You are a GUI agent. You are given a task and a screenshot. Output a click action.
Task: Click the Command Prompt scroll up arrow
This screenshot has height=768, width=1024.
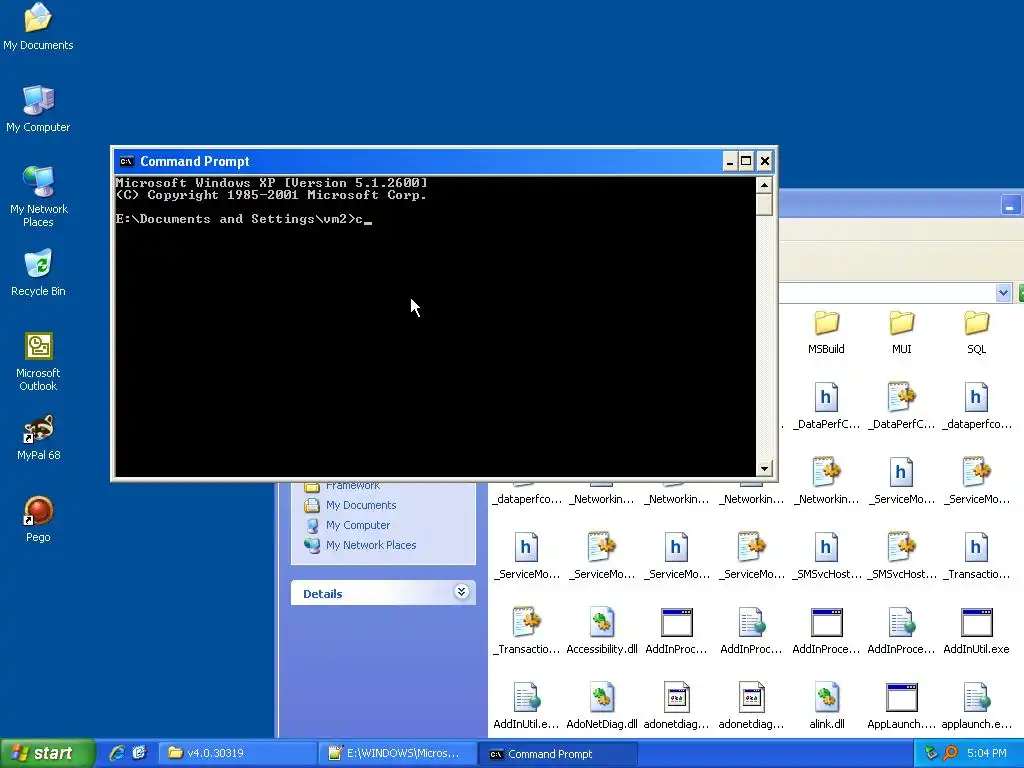[764, 185]
